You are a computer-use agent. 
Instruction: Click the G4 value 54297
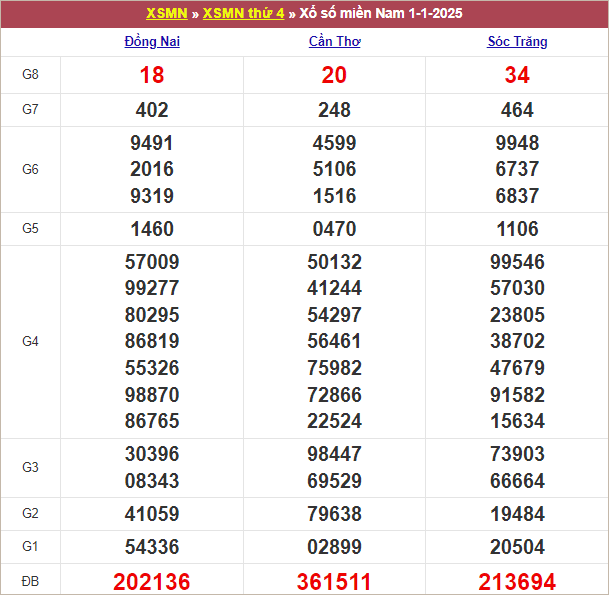pos(334,315)
